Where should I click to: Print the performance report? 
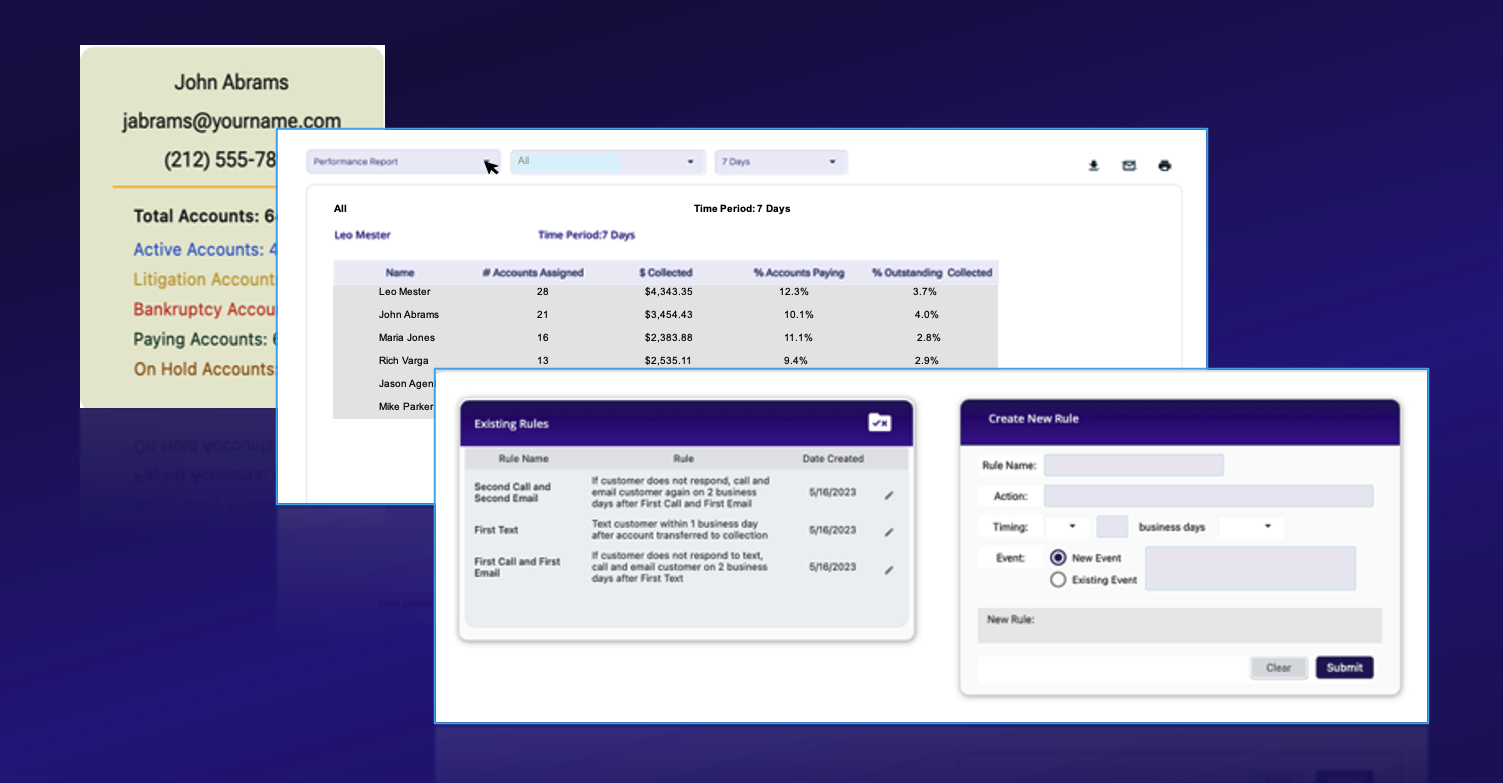(1164, 166)
